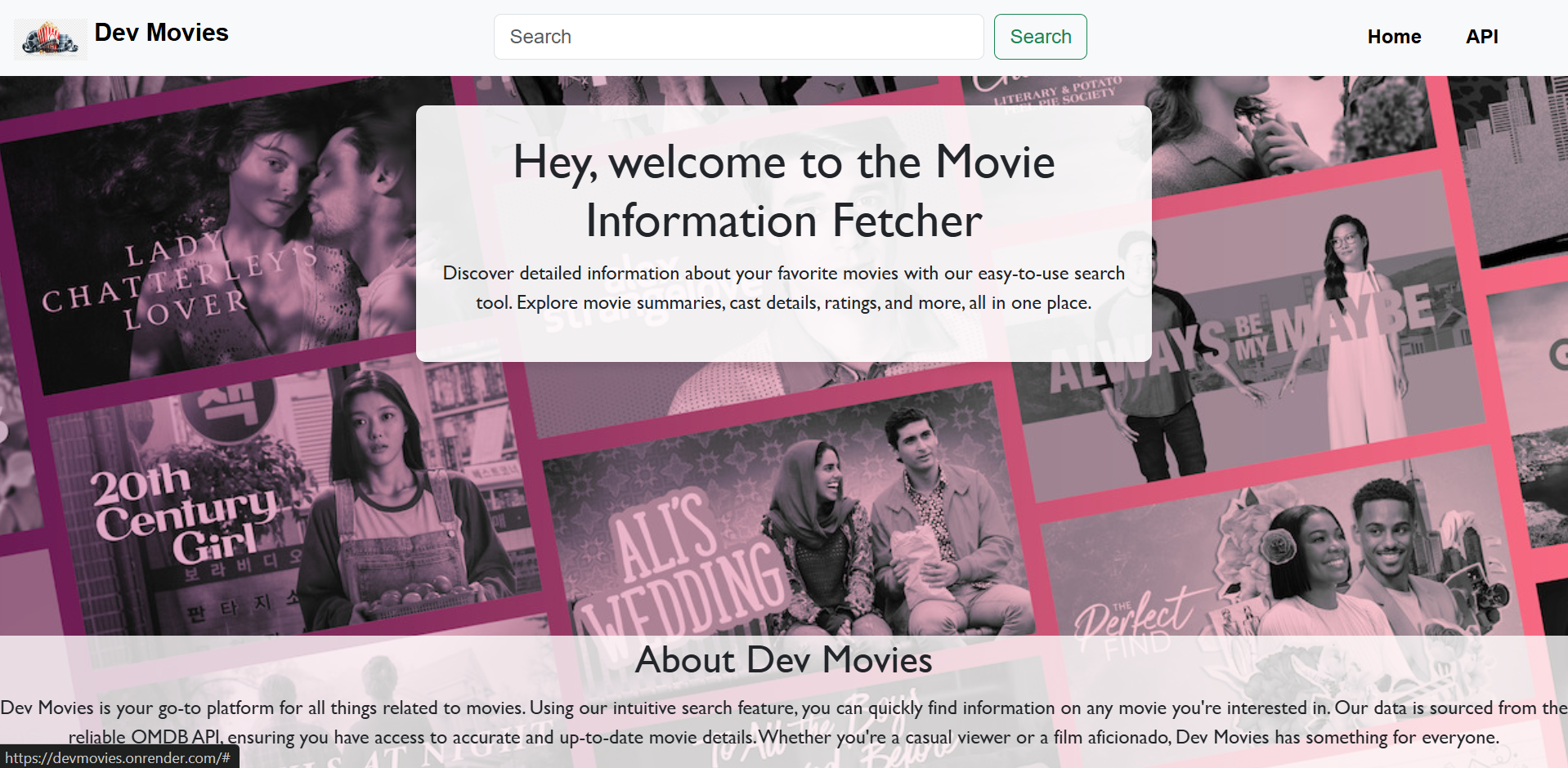Click the 'Dev Movies is your go-to platform' paragraph
Viewport: 1568px width, 768px height.
(x=783, y=722)
